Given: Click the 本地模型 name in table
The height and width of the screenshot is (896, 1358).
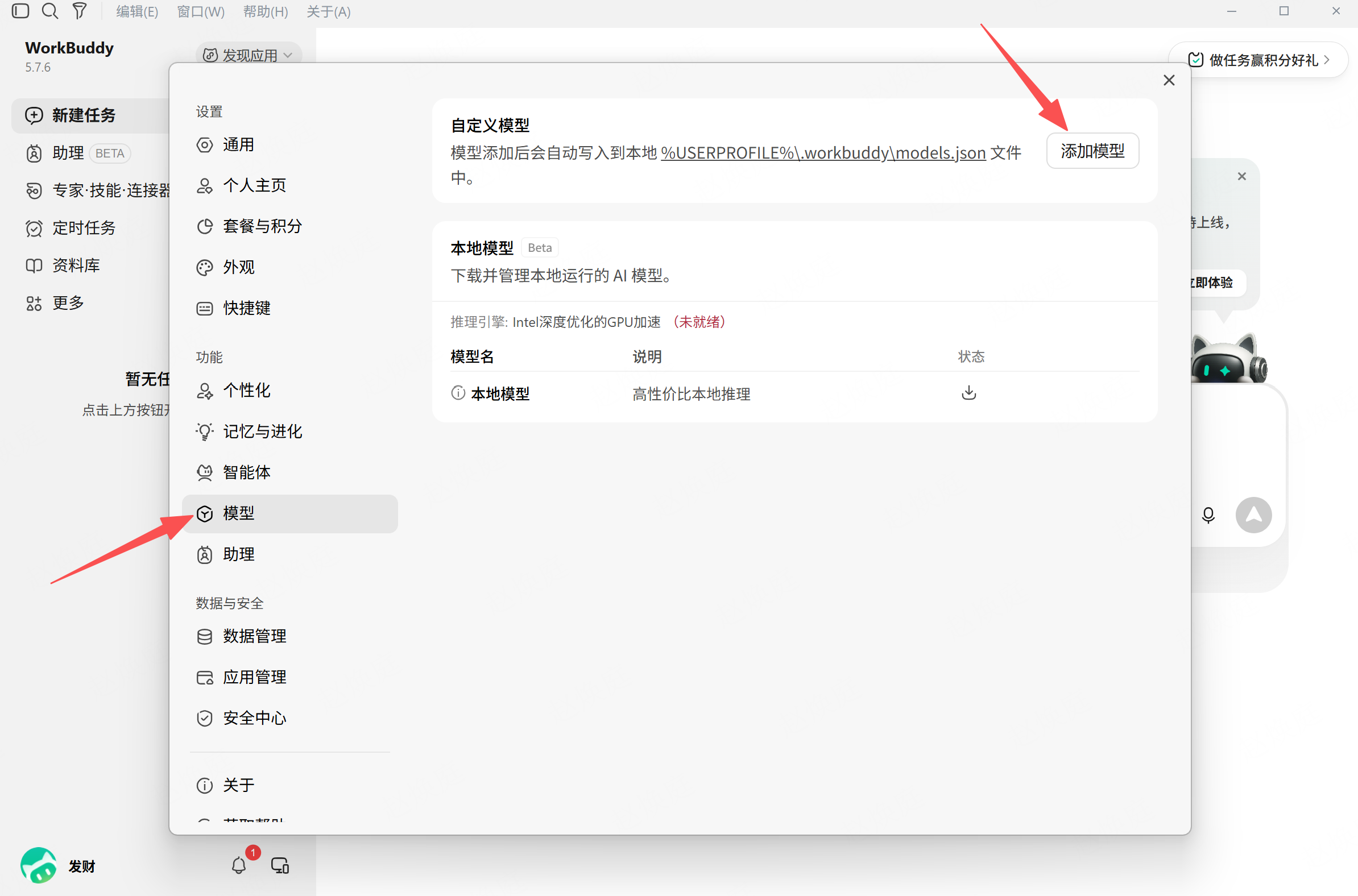Looking at the screenshot, I should [500, 394].
